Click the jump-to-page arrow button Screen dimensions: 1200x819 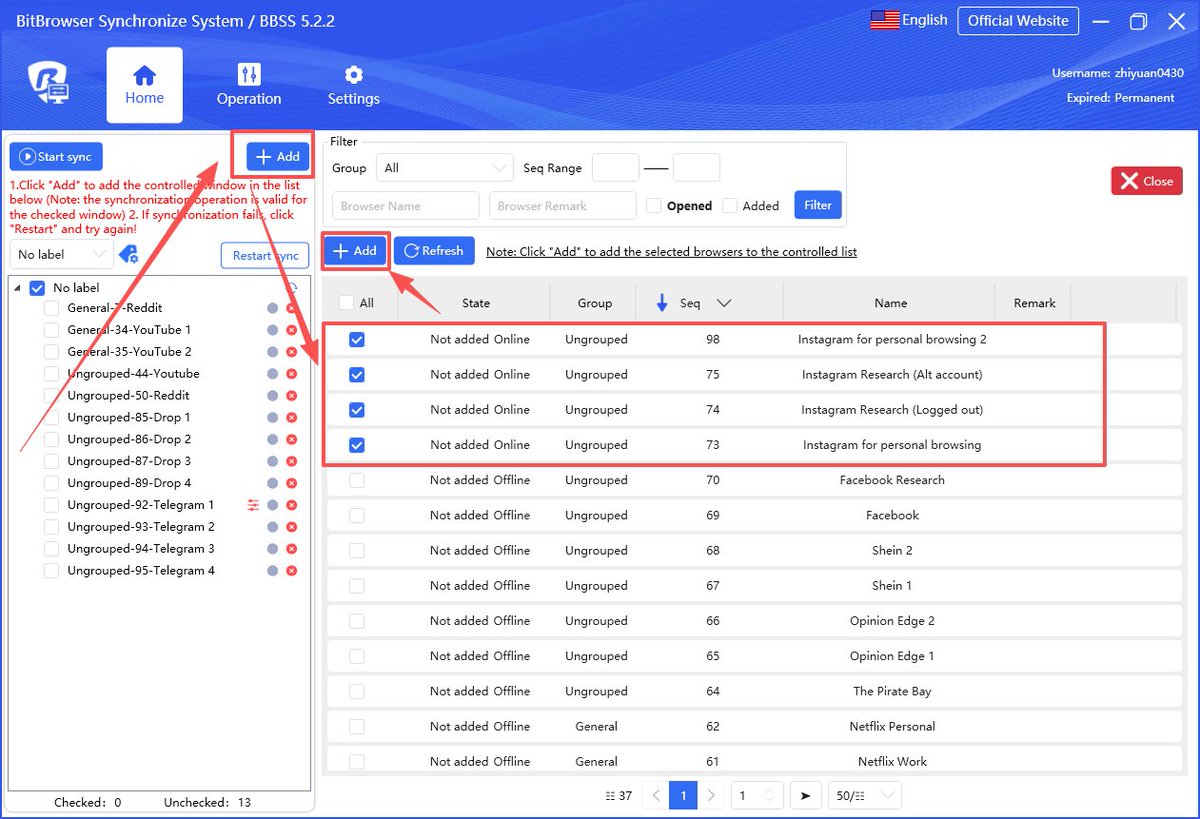click(x=805, y=796)
